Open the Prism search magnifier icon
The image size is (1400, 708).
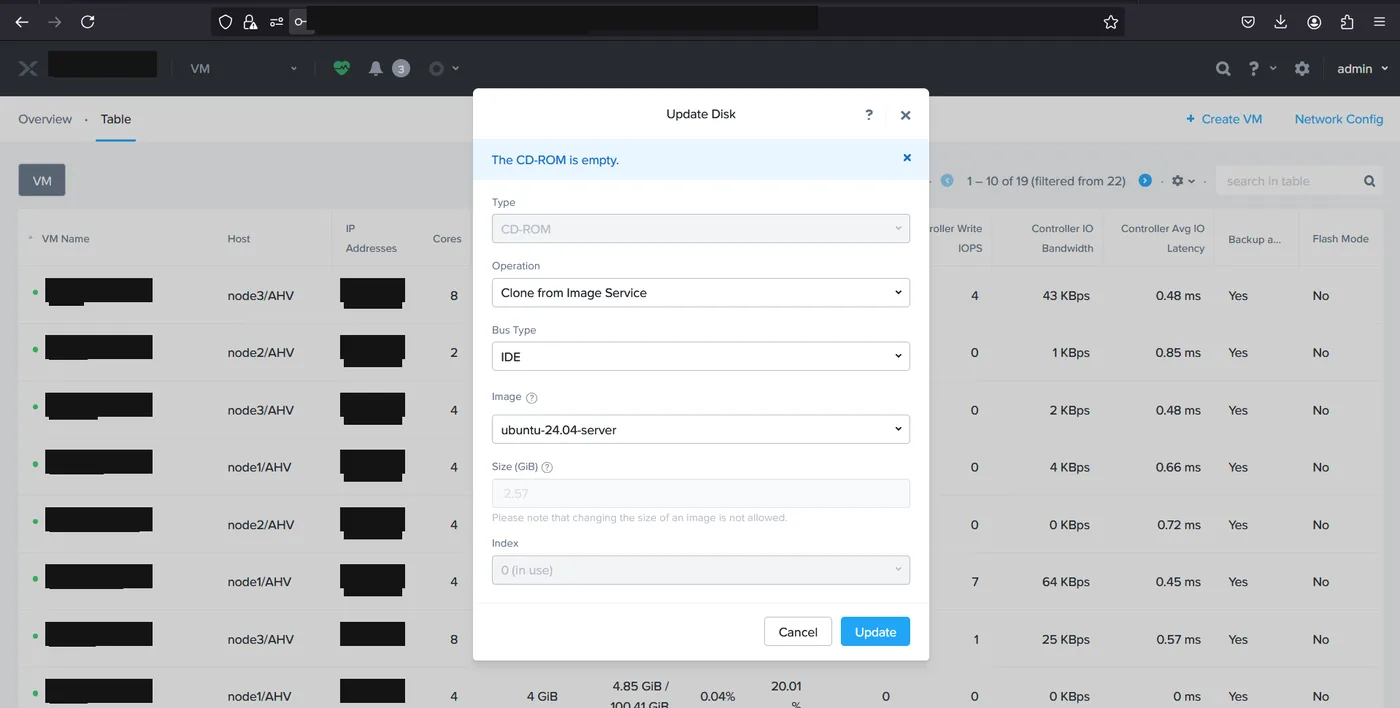[1223, 69]
